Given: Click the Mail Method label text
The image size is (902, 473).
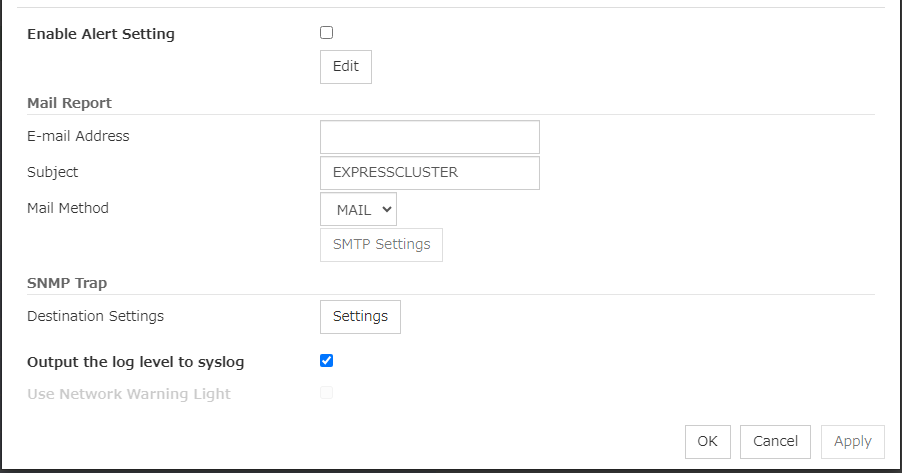Looking at the screenshot, I should pyautogui.click(x=68, y=208).
